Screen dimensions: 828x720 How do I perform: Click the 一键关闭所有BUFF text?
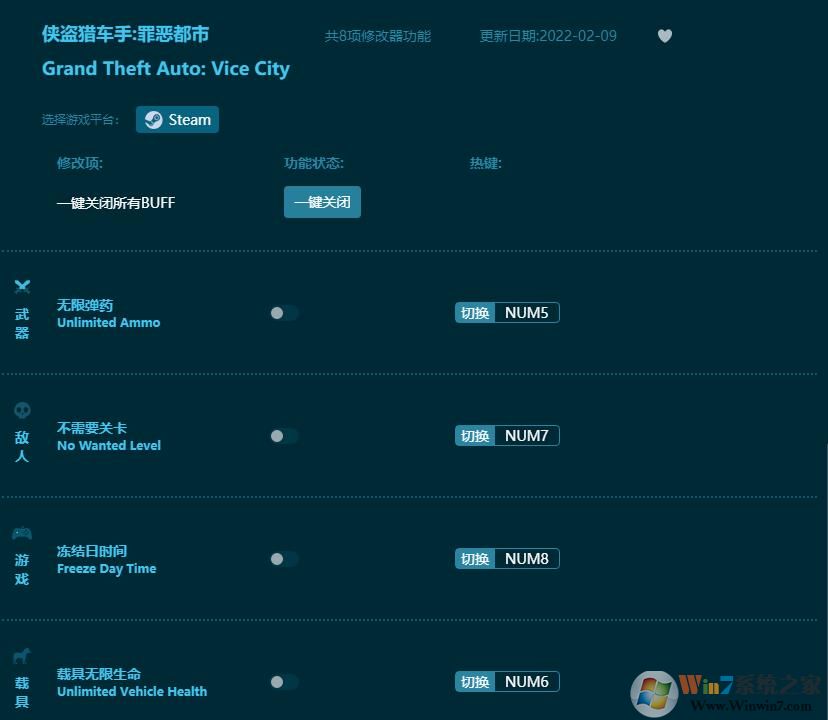click(x=116, y=203)
